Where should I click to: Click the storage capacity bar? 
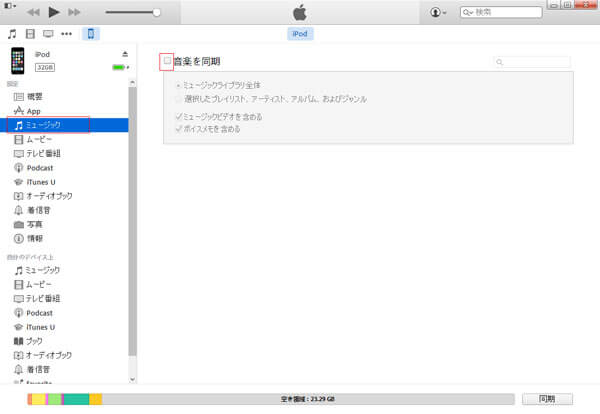coord(271,399)
